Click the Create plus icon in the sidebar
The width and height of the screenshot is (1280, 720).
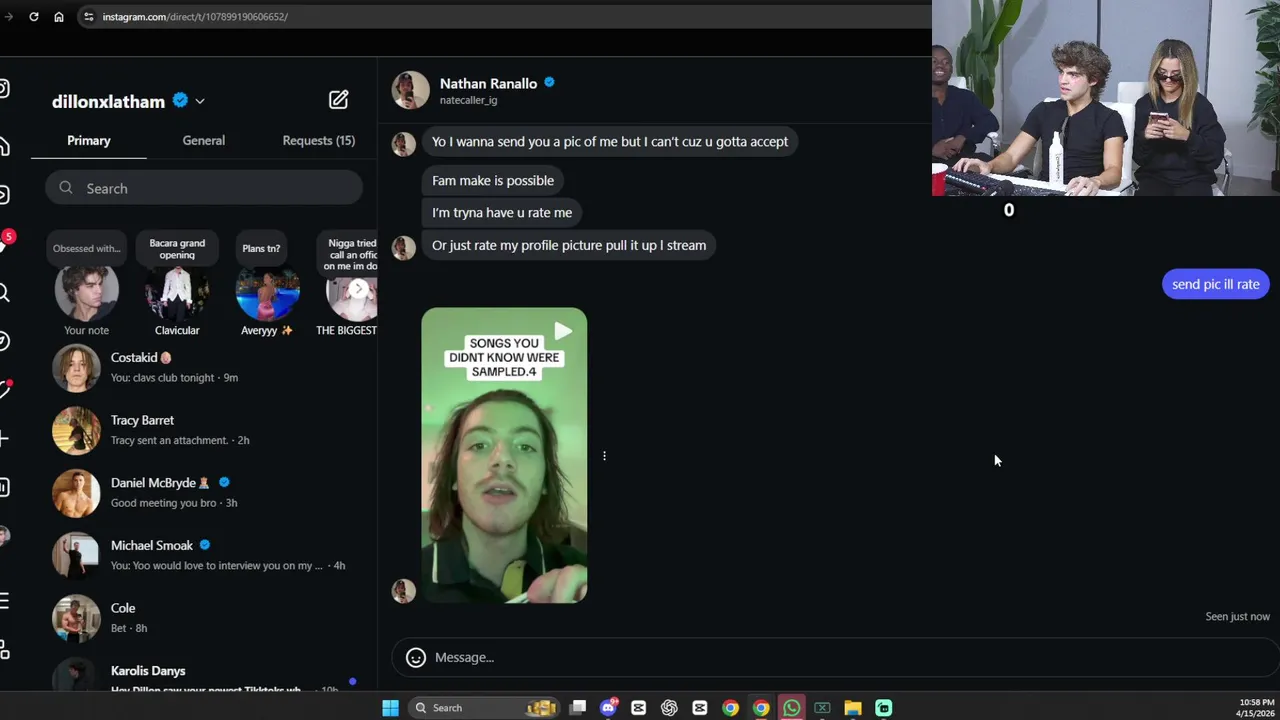[x=4, y=438]
